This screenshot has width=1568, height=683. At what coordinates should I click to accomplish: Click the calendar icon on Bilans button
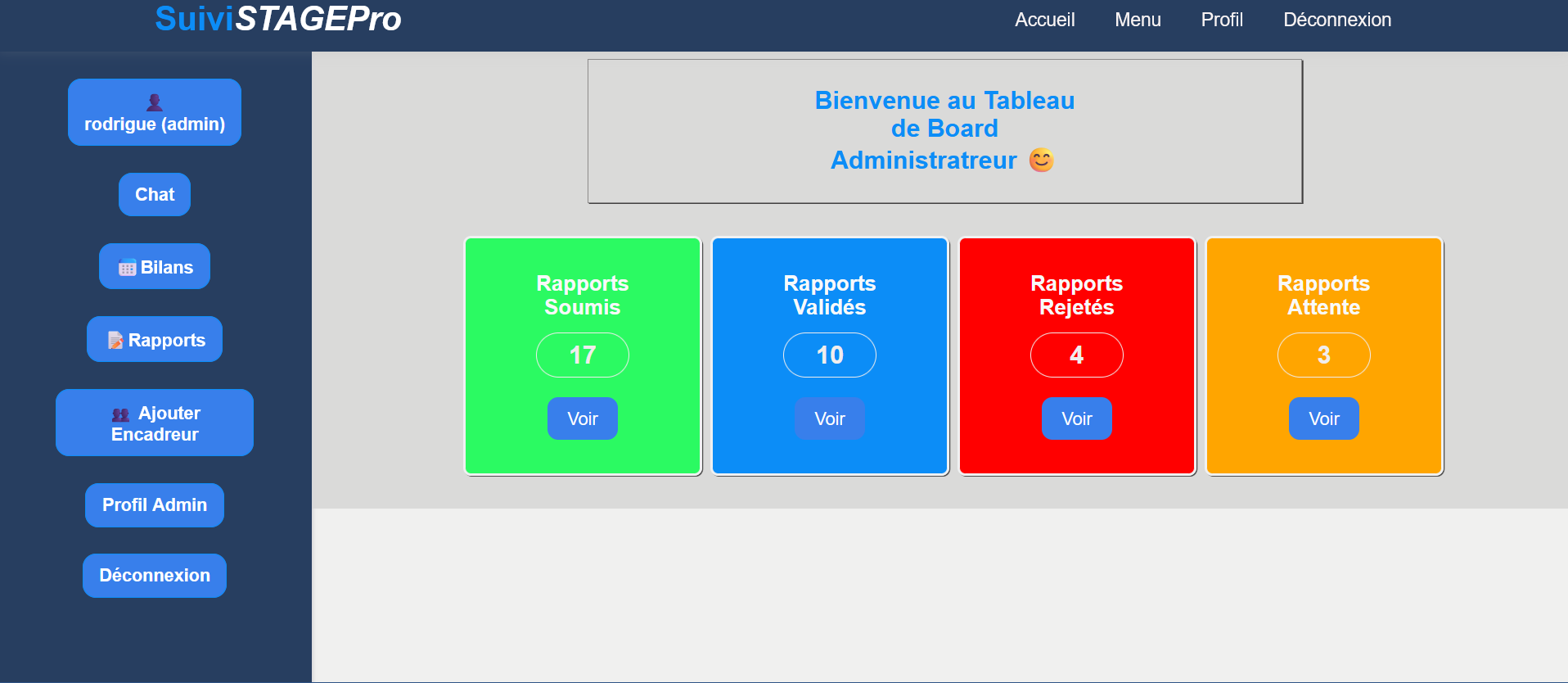coord(127,268)
